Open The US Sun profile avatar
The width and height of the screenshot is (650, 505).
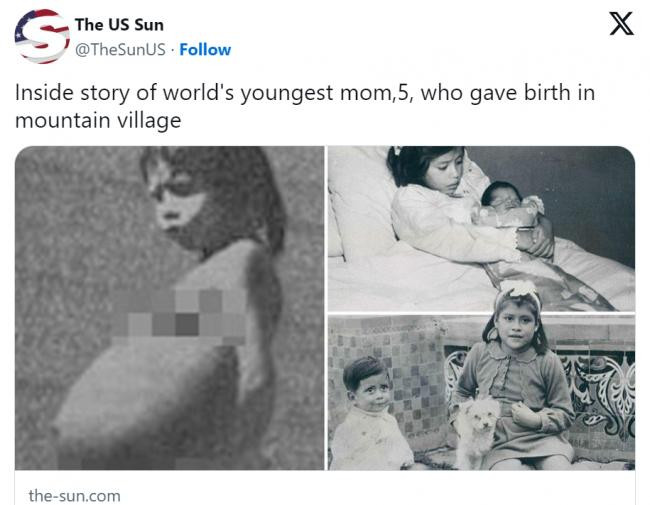pyautogui.click(x=42, y=36)
